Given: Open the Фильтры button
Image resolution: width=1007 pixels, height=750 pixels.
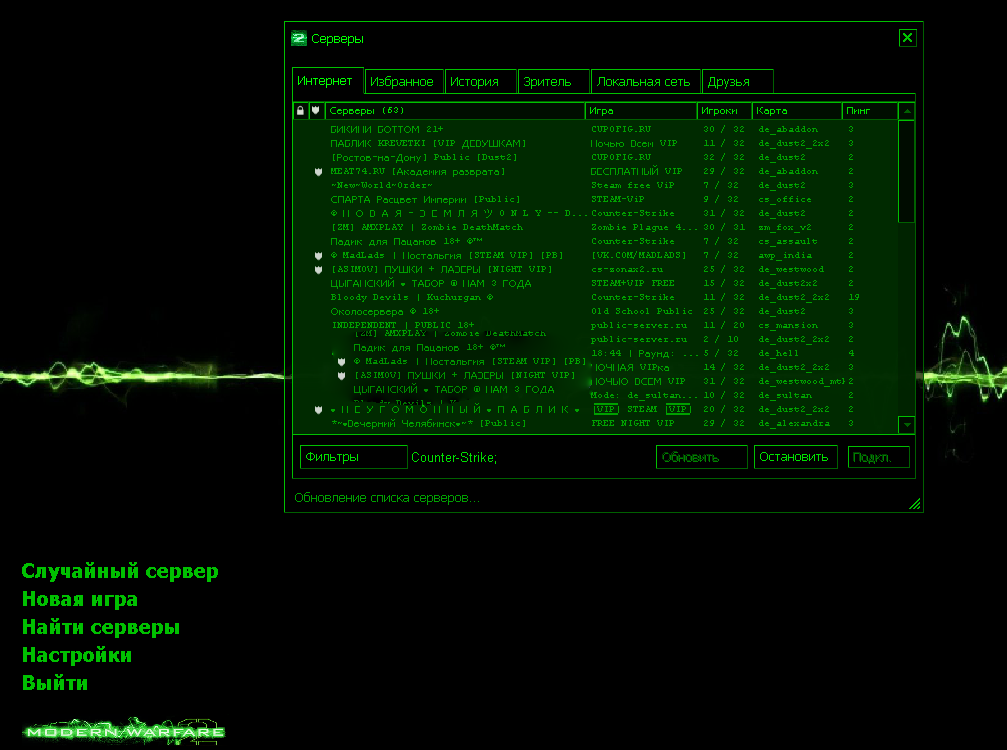Looking at the screenshot, I should [353, 457].
